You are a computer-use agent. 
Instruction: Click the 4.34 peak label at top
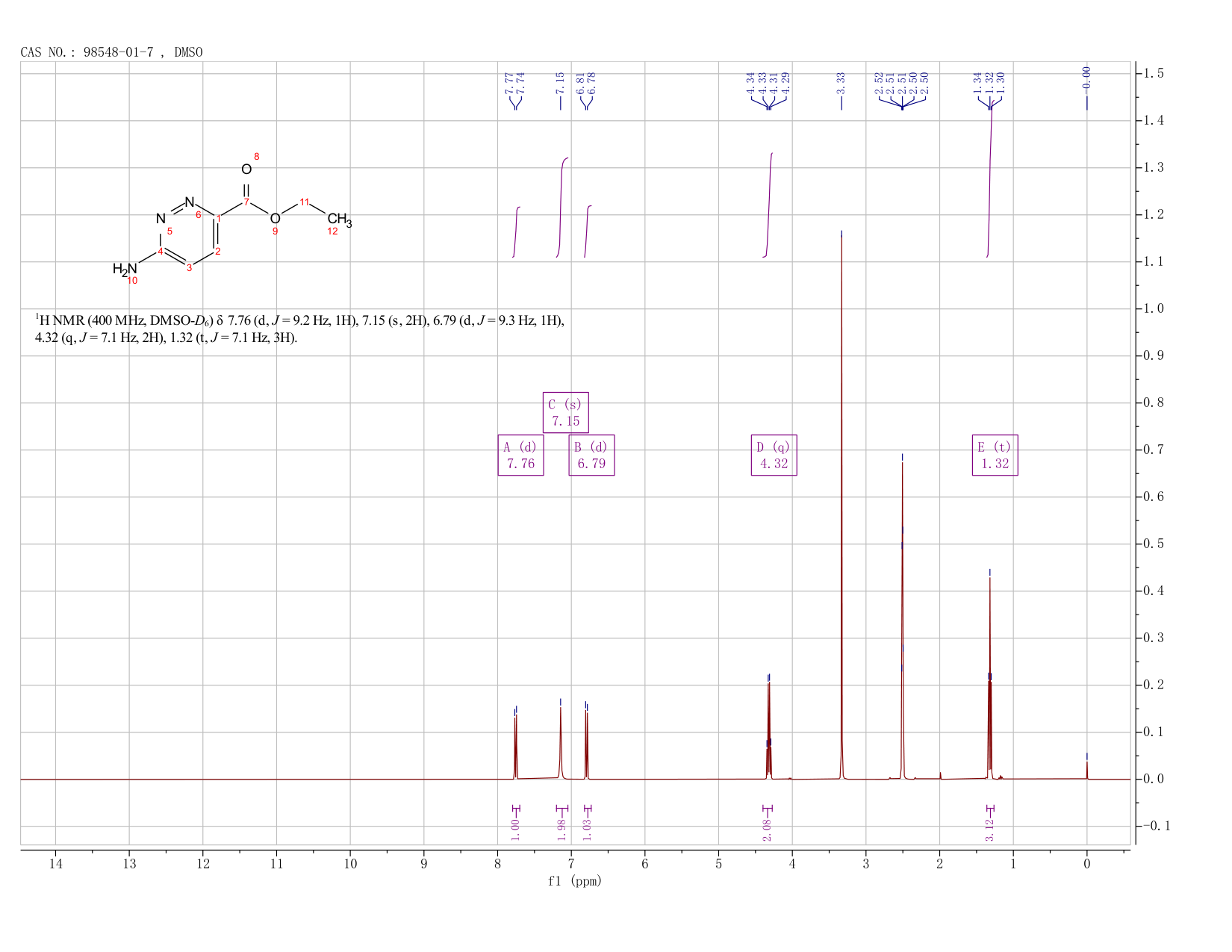click(750, 83)
